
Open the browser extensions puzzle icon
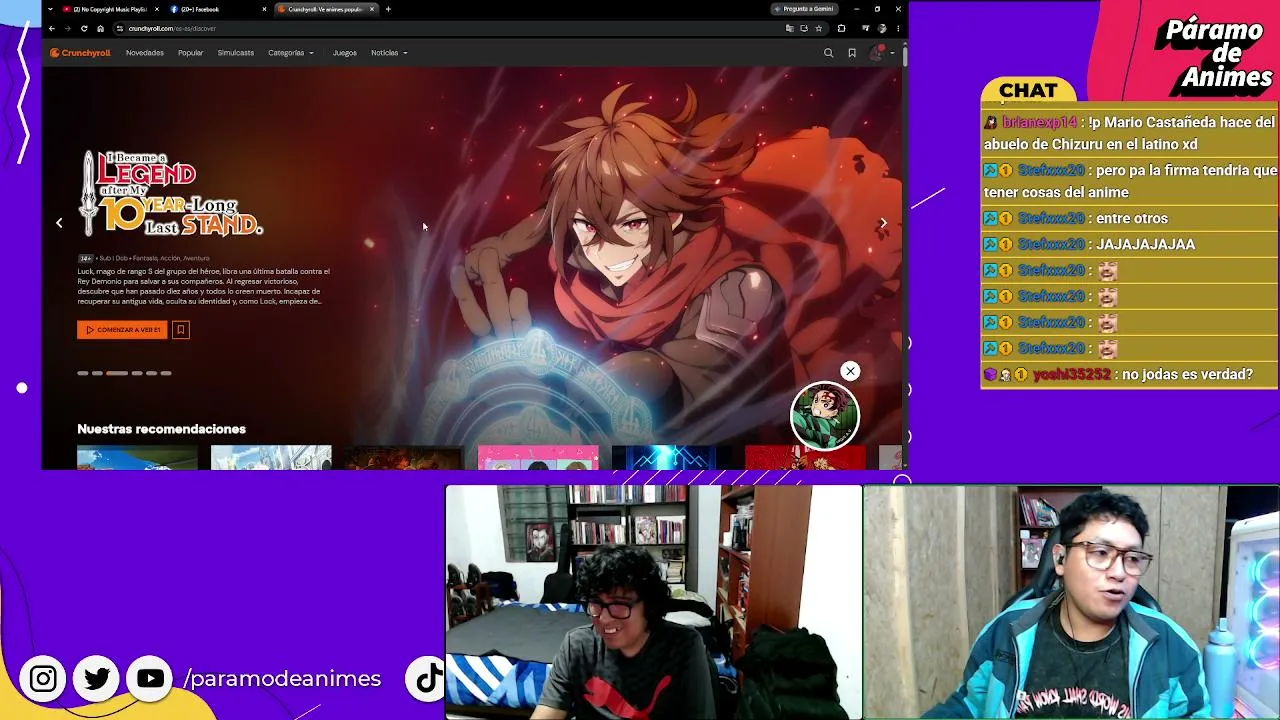pos(841,28)
